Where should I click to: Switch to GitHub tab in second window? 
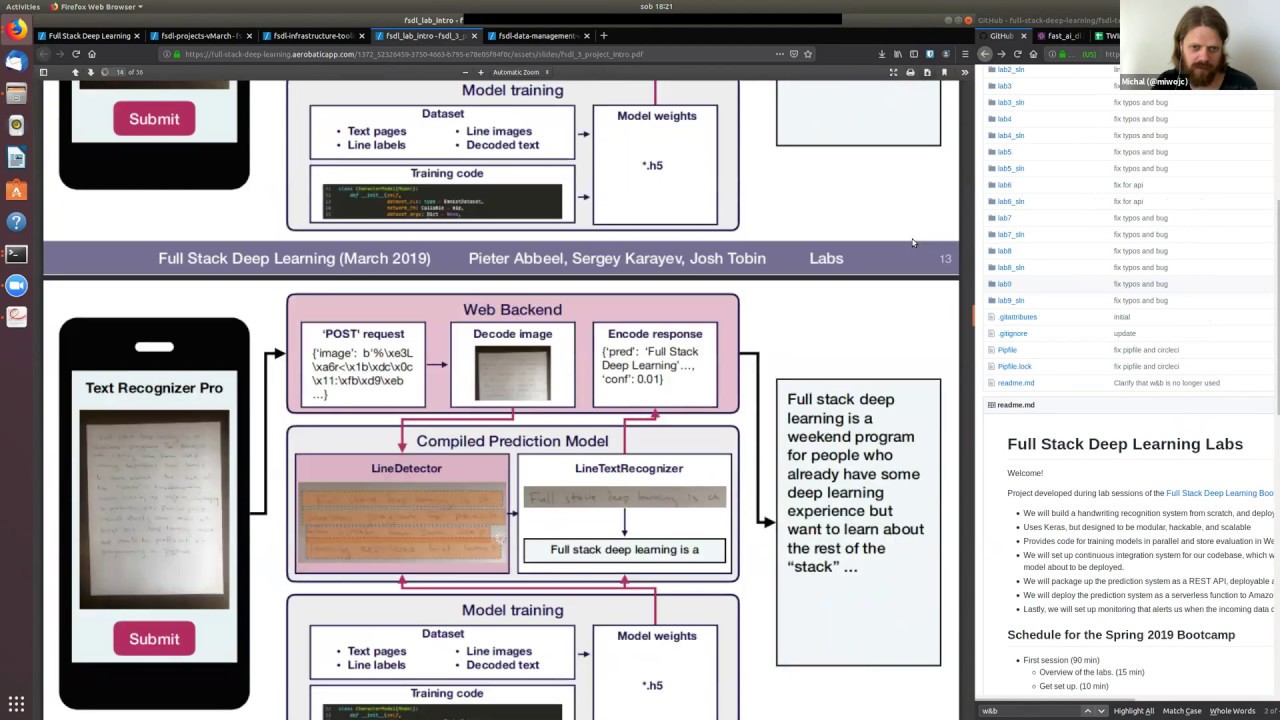(x=1003, y=36)
